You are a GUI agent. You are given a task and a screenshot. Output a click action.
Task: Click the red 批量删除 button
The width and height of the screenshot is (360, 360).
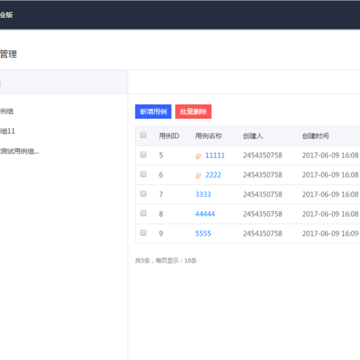pyautogui.click(x=193, y=112)
